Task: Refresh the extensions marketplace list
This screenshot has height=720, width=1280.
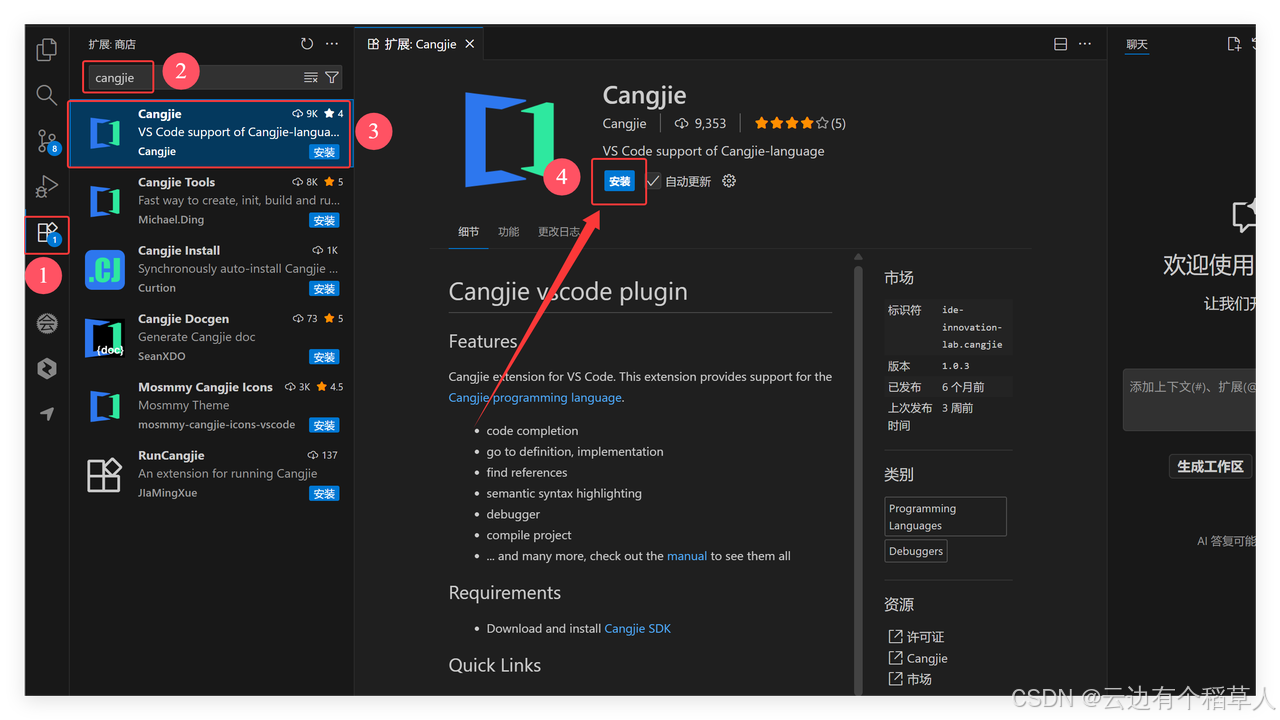Action: 307,44
